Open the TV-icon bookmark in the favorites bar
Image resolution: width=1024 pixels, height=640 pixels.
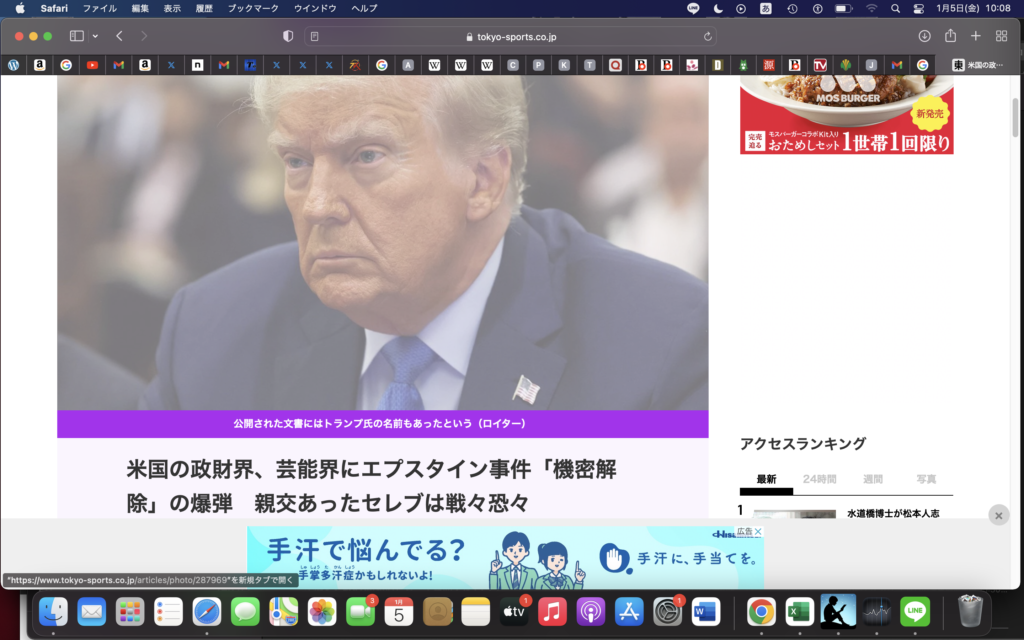818,65
